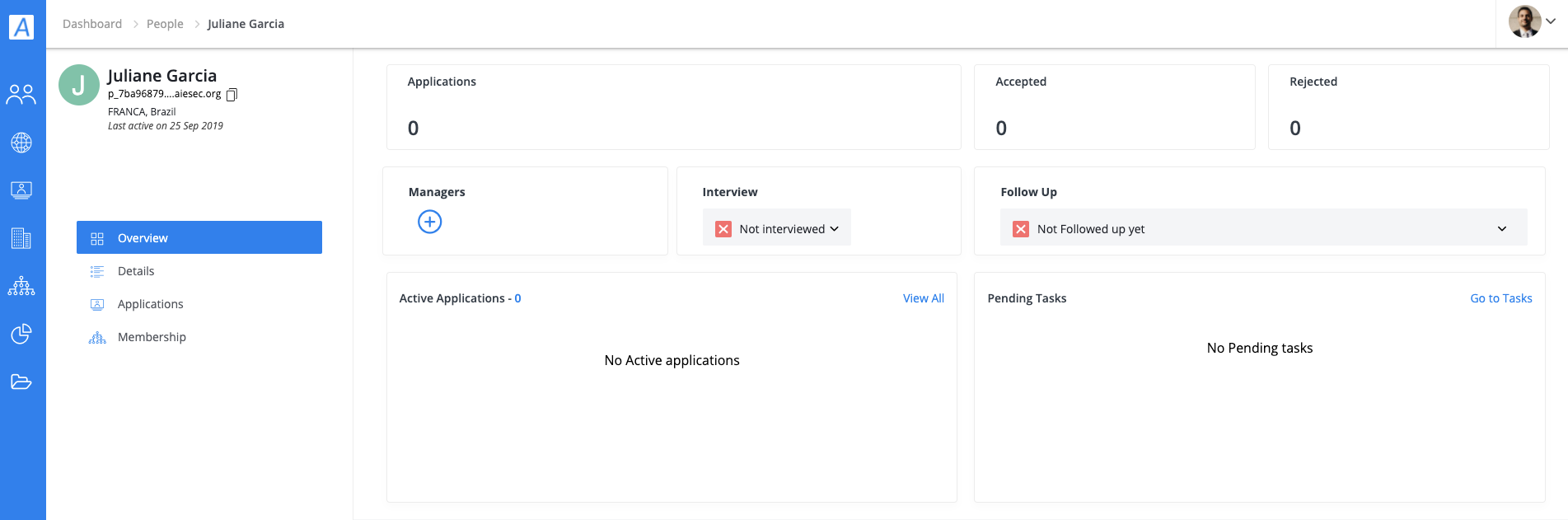Click the Accepted stat card

pos(1115,107)
